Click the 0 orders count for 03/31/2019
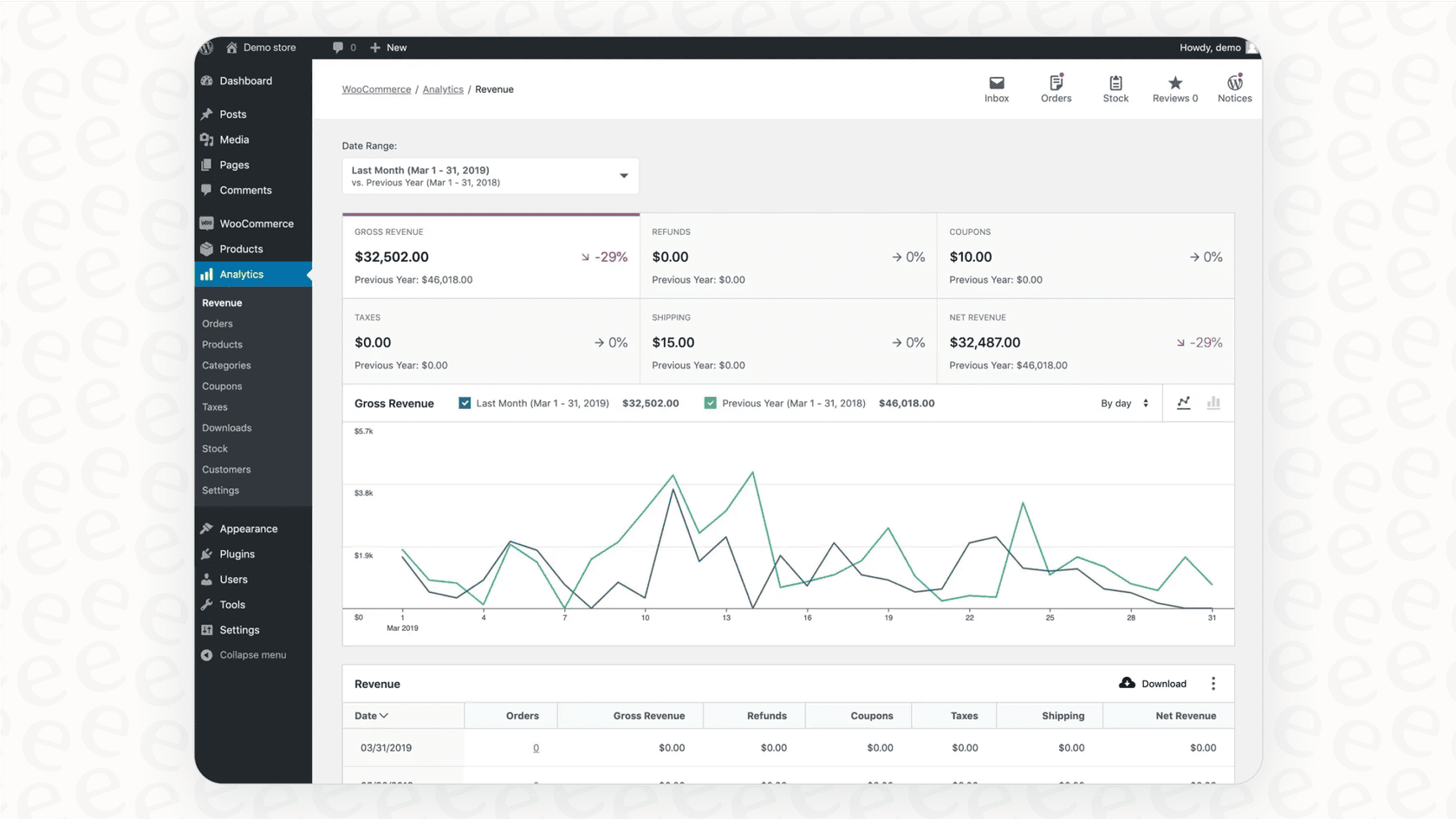The width and height of the screenshot is (1456, 819). (536, 747)
